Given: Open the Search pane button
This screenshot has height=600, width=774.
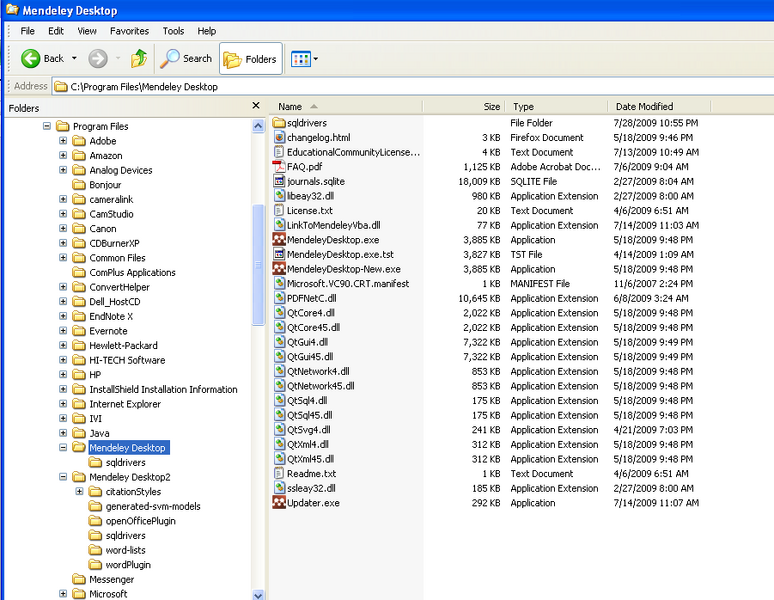Looking at the screenshot, I should pos(186,59).
